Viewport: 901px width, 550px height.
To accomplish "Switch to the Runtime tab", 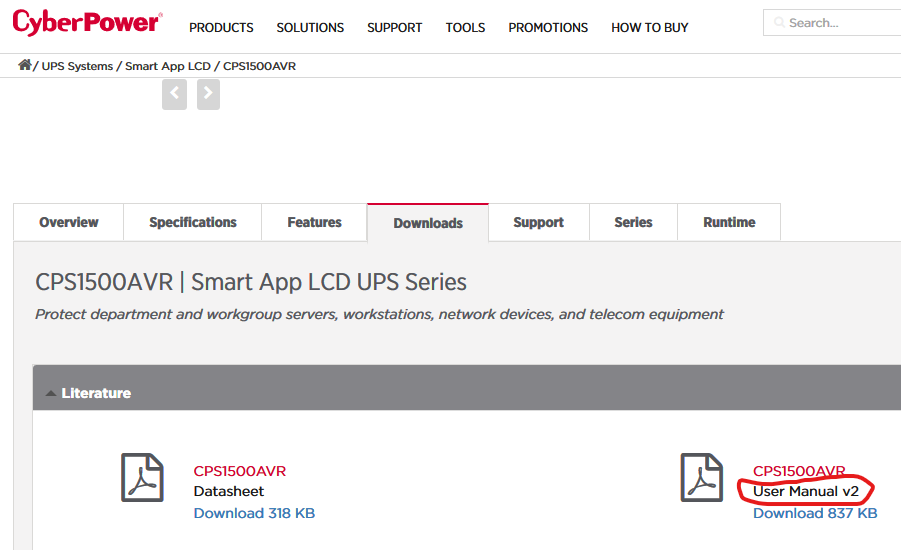I will (729, 222).
